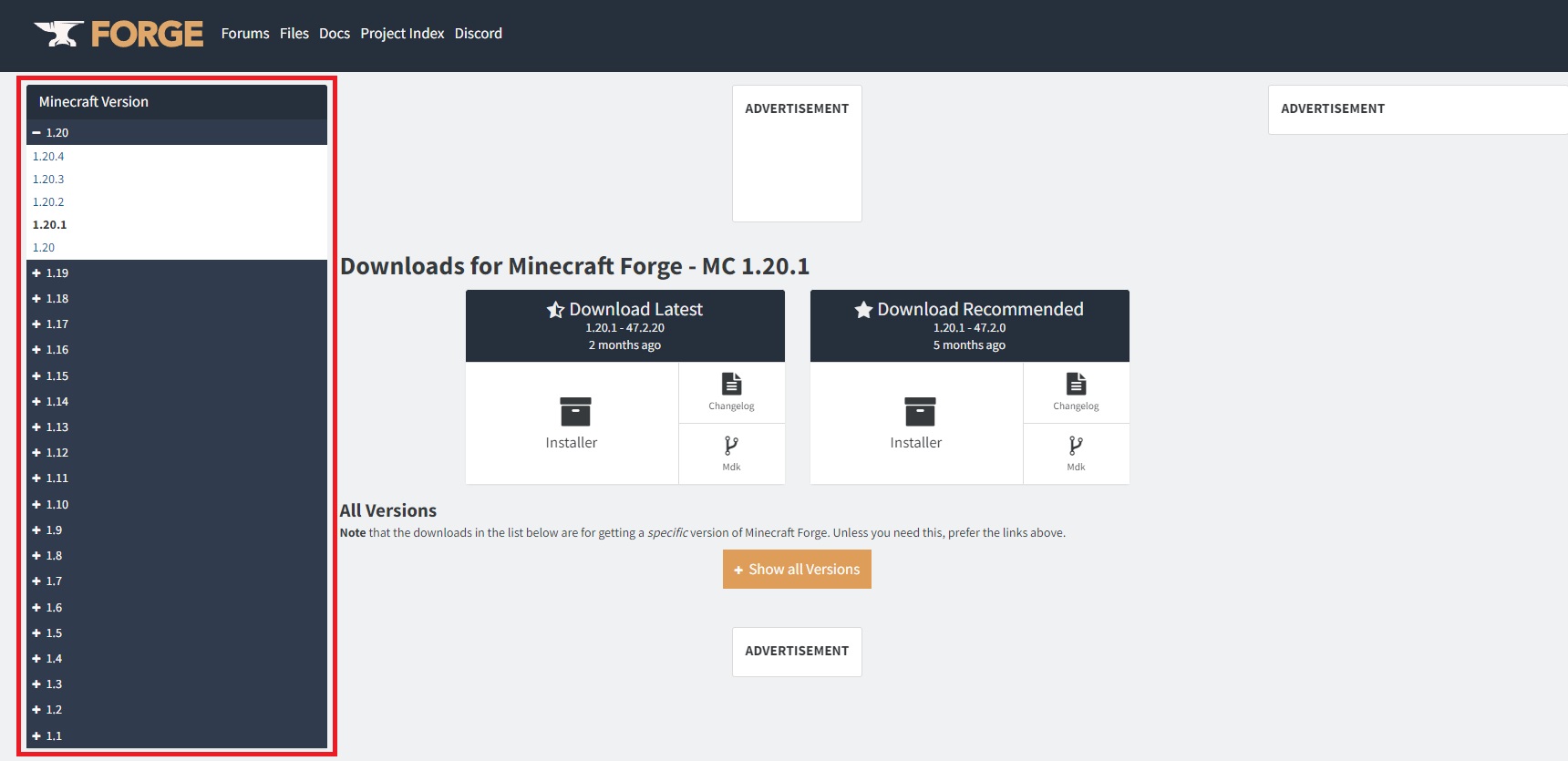Click the Mdk icon under Download Recommended
This screenshot has width=1568, height=761.
1076,445
